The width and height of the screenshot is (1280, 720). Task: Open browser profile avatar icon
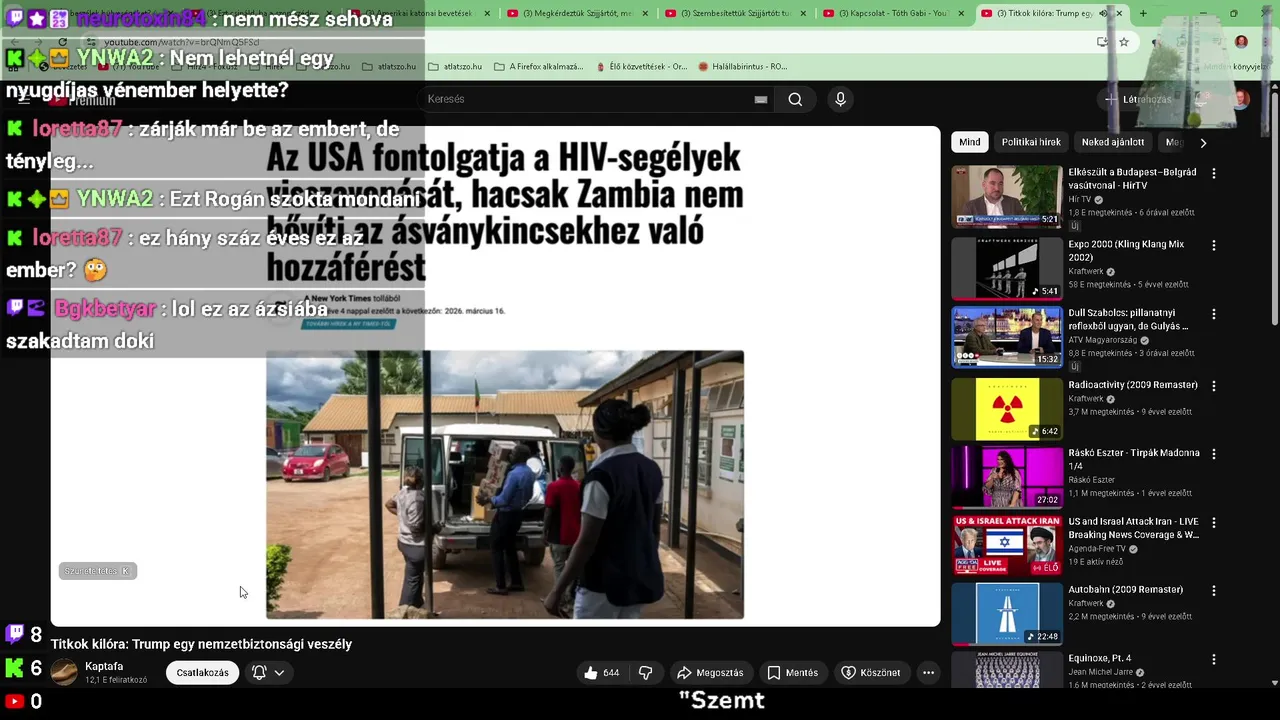click(1241, 42)
